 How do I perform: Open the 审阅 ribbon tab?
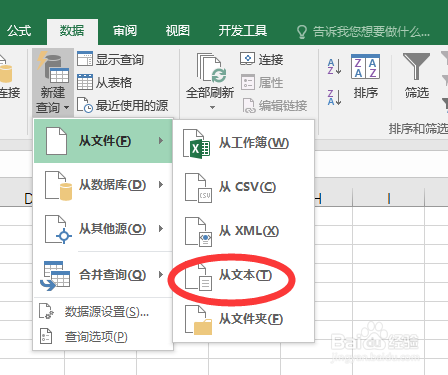(x=125, y=31)
